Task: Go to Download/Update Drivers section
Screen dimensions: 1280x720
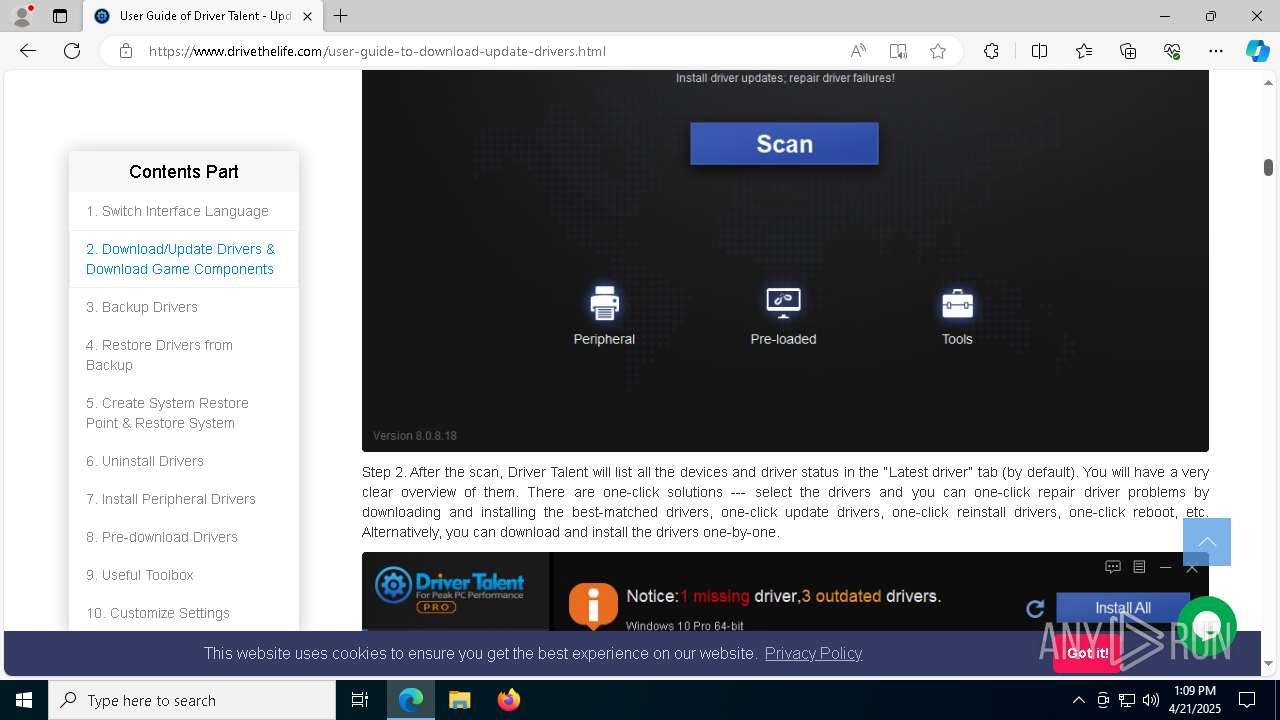Action: (184, 259)
